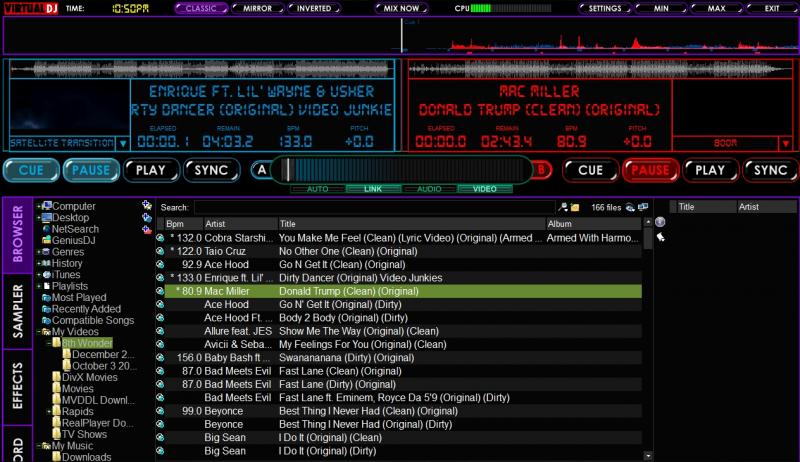Switch to INVERTED layout
The height and width of the screenshot is (462, 800).
pyautogui.click(x=314, y=8)
